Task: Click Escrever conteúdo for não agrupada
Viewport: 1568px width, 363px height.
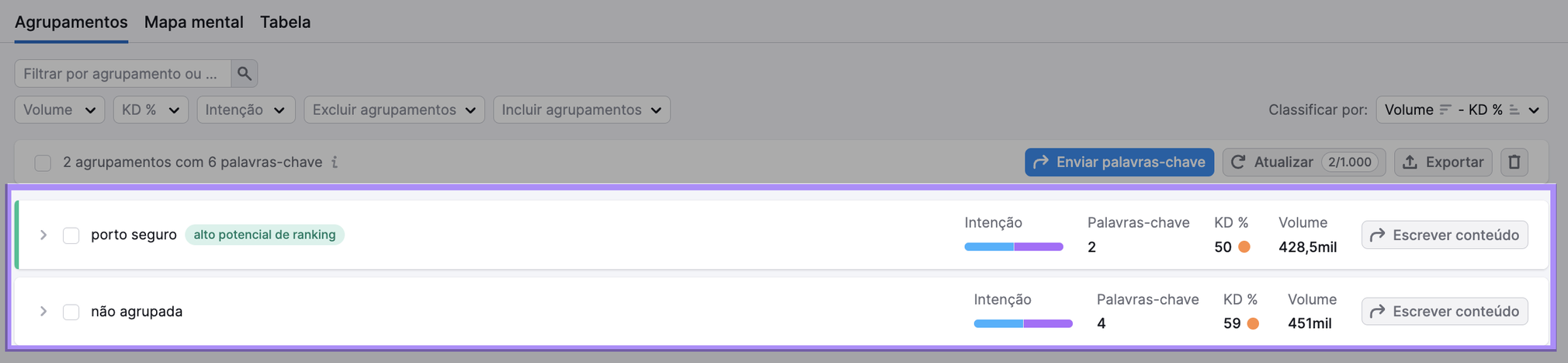Action: (1444, 312)
